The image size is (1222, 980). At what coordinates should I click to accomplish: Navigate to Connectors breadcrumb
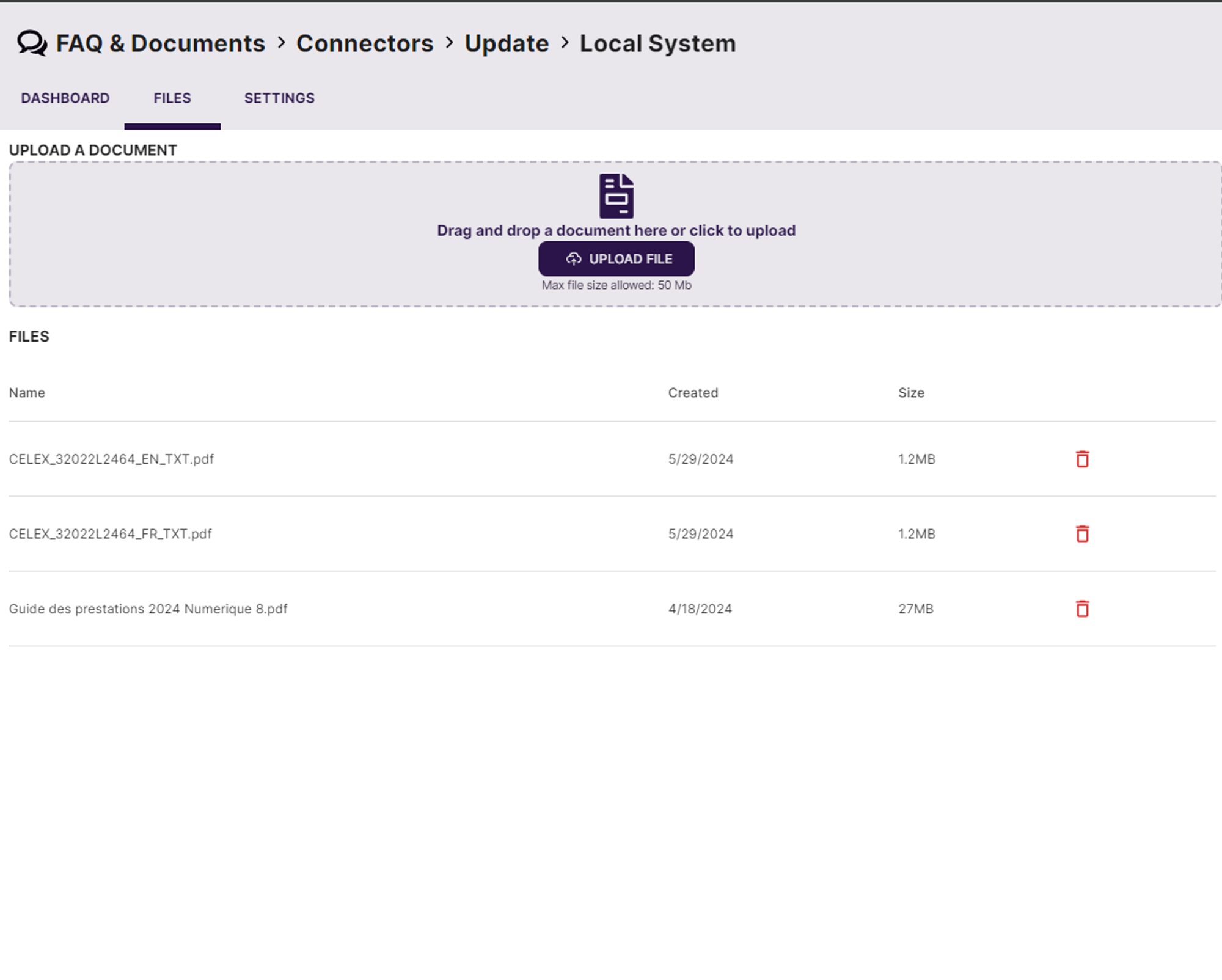pos(365,43)
